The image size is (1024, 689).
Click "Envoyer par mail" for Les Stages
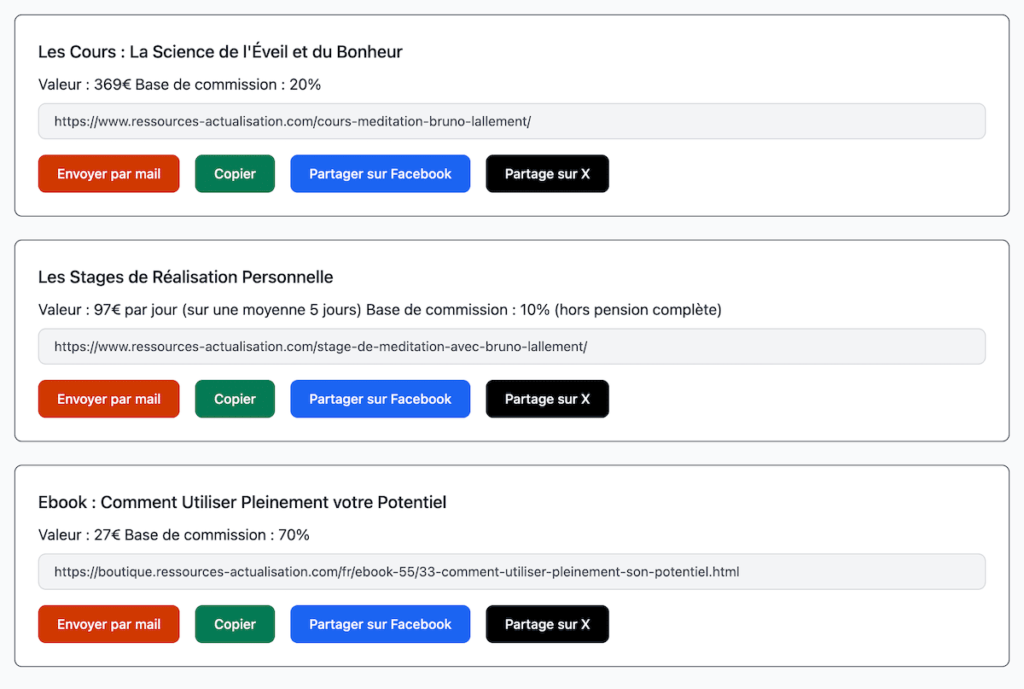pyautogui.click(x=108, y=398)
